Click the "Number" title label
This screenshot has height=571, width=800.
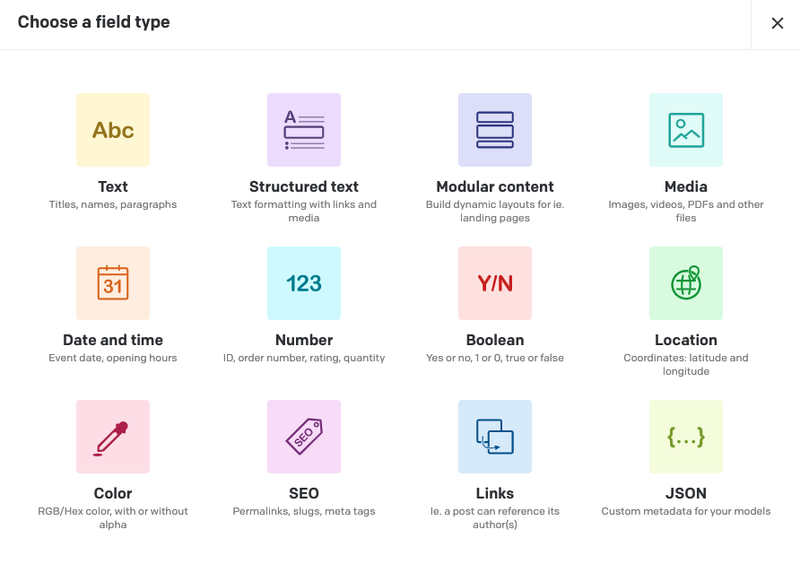point(304,340)
